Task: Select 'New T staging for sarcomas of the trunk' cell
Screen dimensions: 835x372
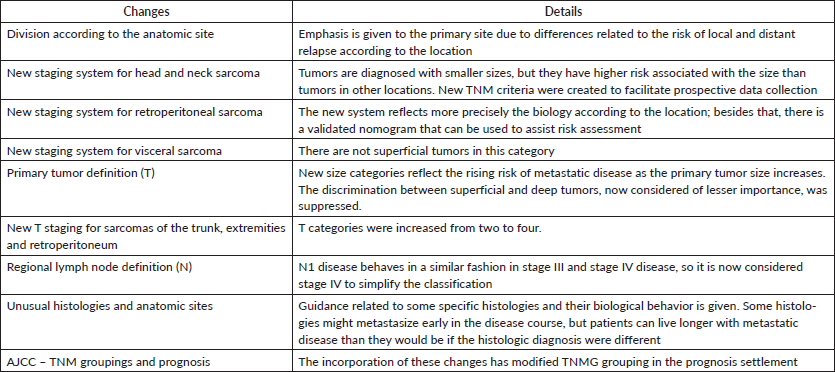Action: click(x=146, y=237)
